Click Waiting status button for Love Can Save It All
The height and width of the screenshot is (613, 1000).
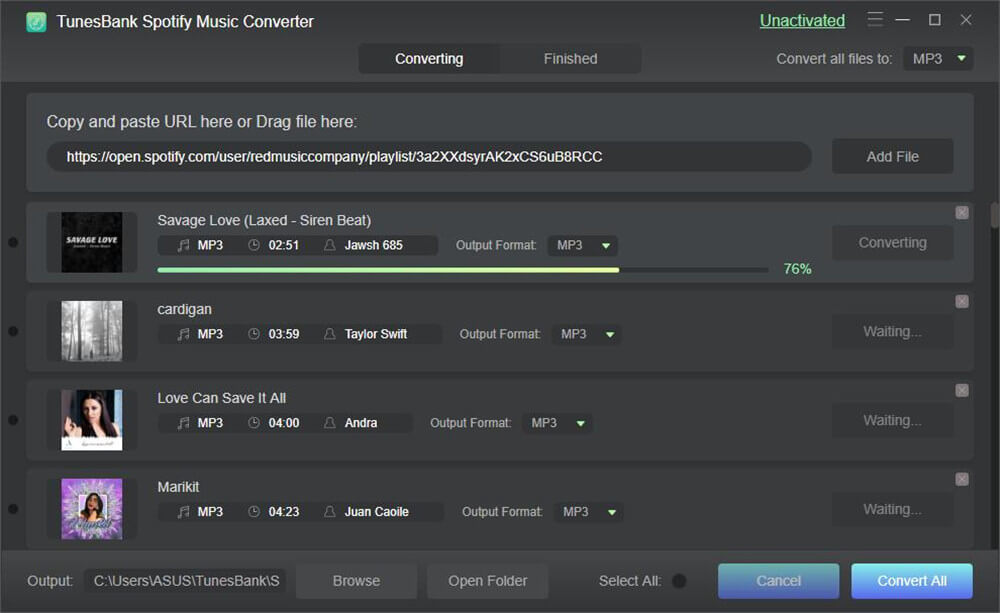[893, 420]
